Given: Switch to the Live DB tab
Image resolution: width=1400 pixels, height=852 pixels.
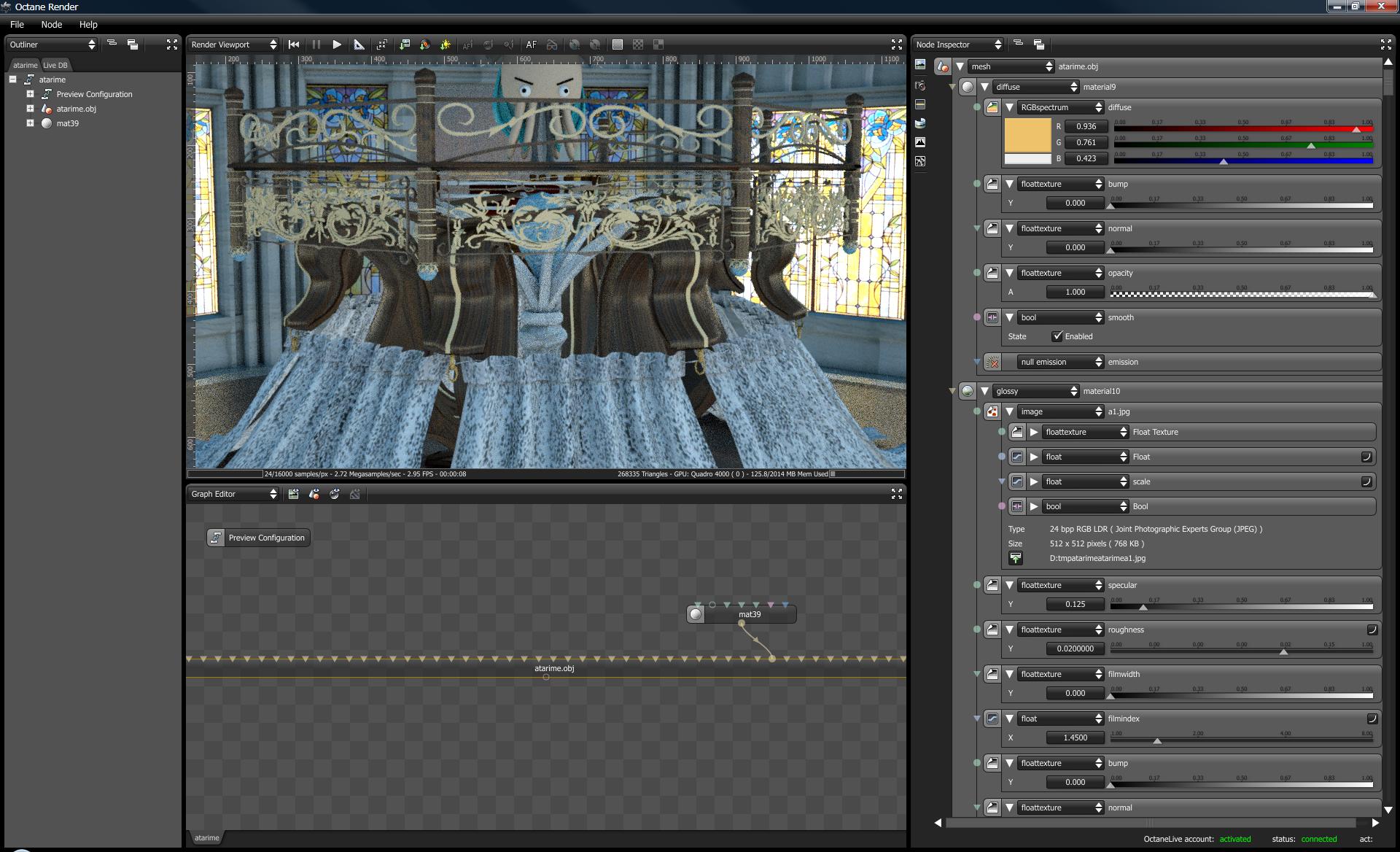Looking at the screenshot, I should point(55,65).
